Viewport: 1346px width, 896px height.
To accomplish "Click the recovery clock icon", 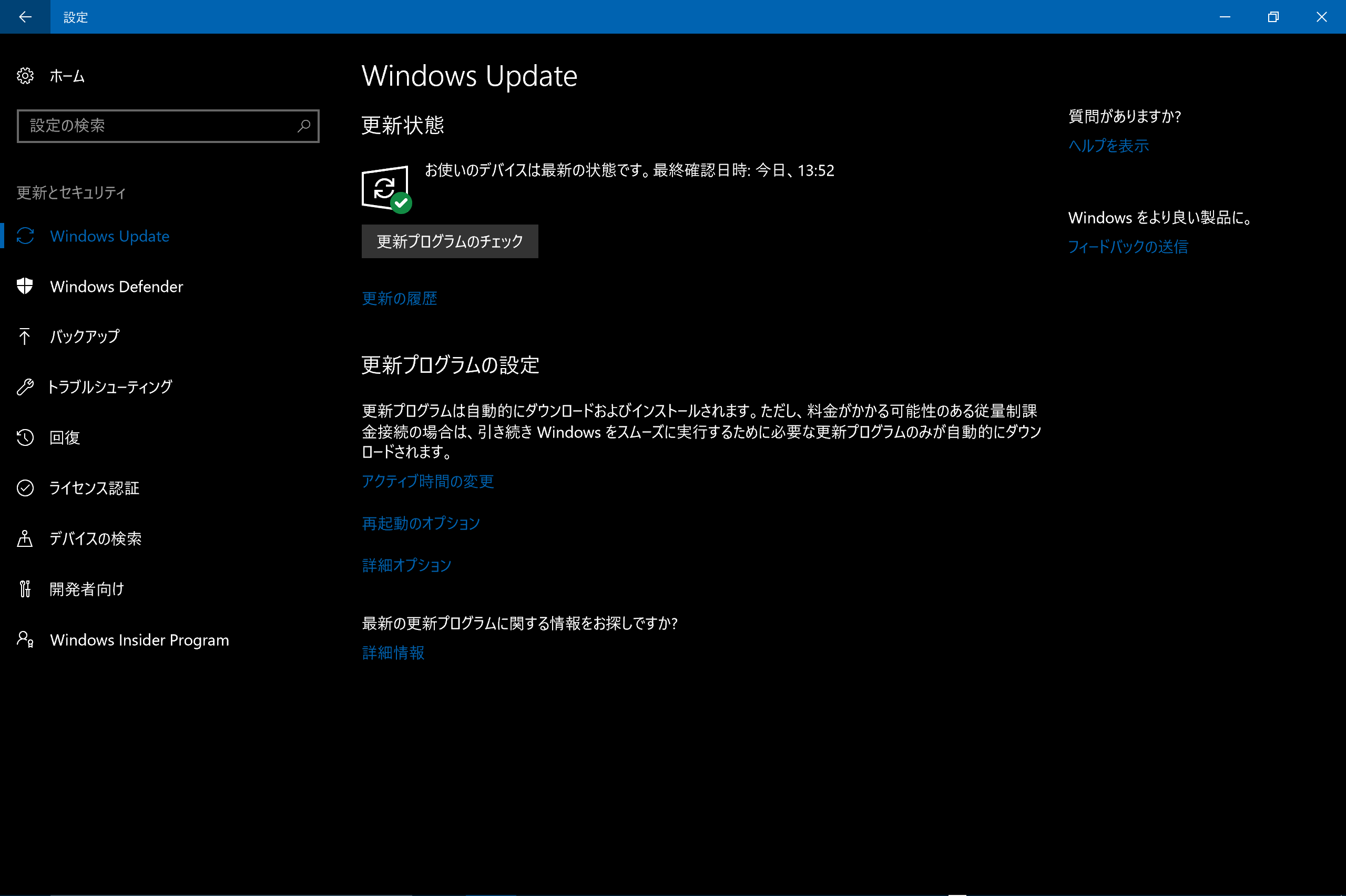I will [25, 437].
